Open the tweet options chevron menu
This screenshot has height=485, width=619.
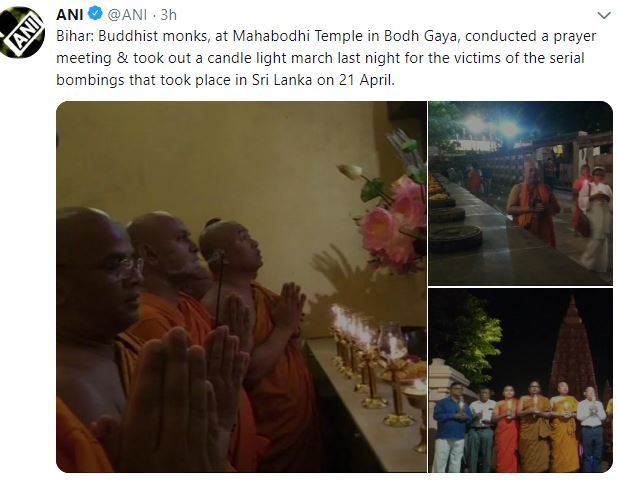605,16
